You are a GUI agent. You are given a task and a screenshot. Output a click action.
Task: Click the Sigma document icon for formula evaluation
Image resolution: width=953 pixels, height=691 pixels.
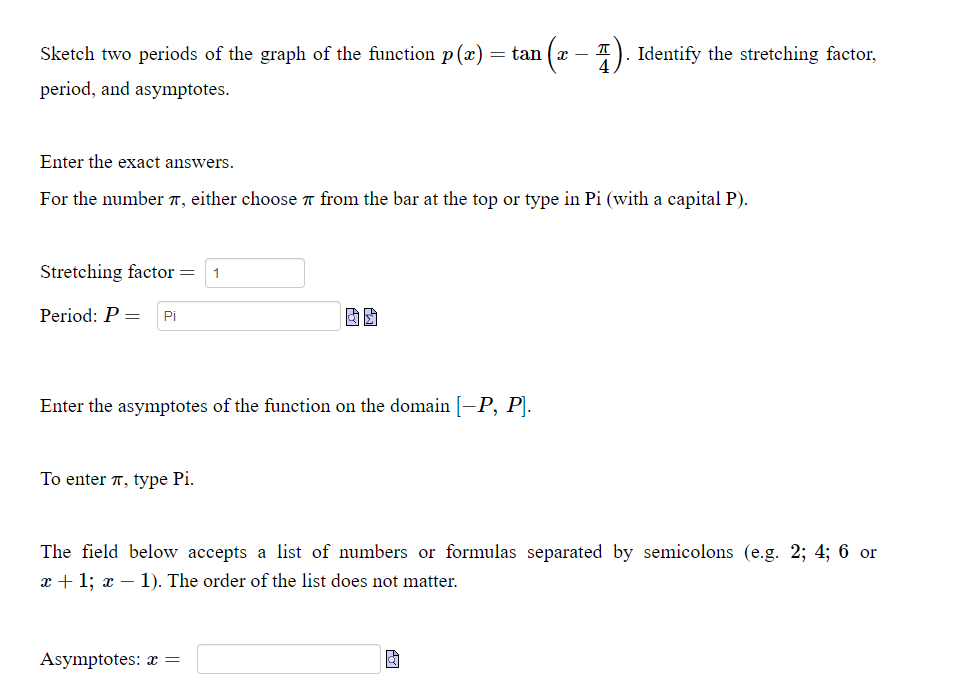(x=370, y=316)
